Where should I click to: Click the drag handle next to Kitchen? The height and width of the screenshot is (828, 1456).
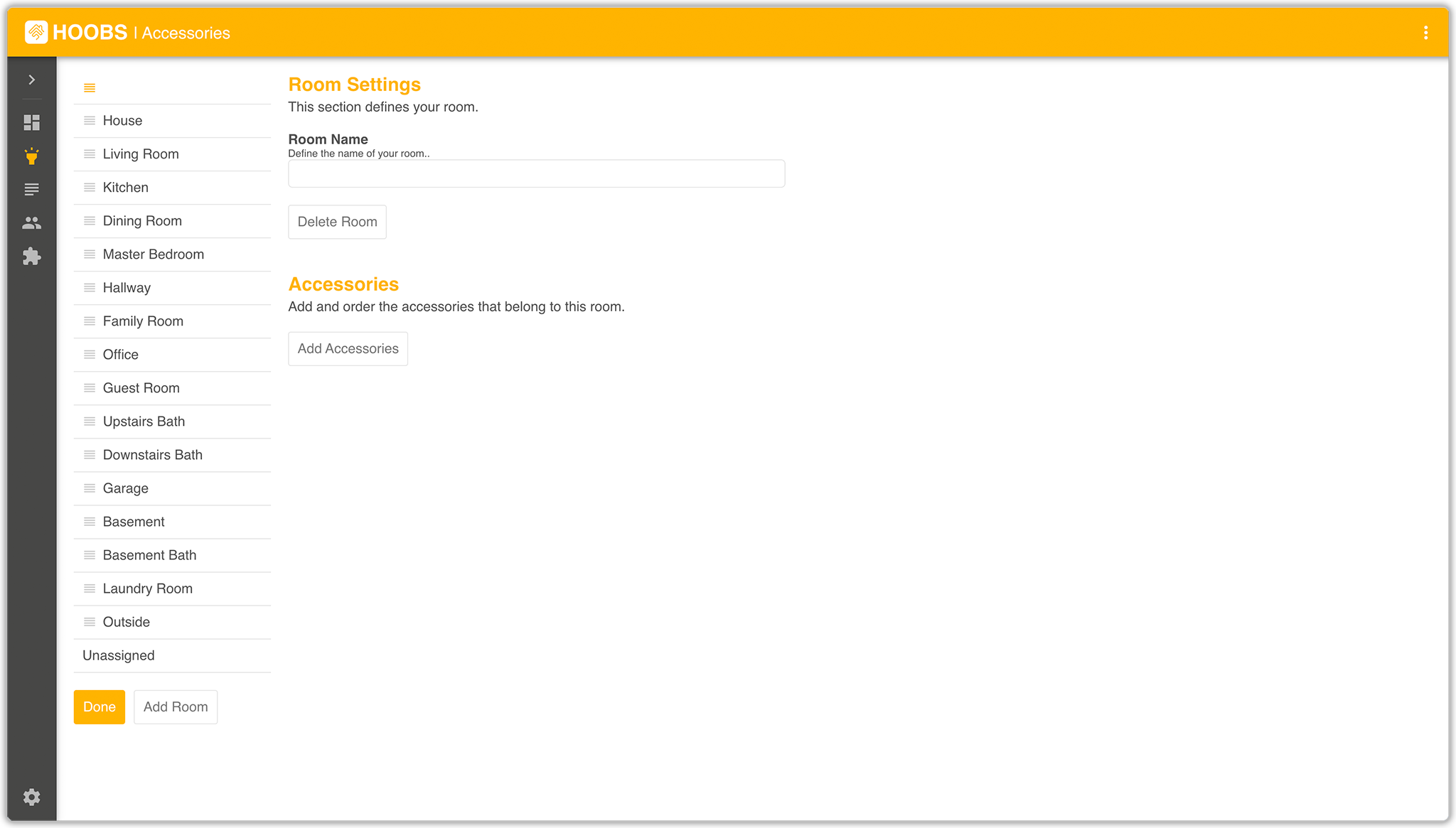tap(90, 188)
